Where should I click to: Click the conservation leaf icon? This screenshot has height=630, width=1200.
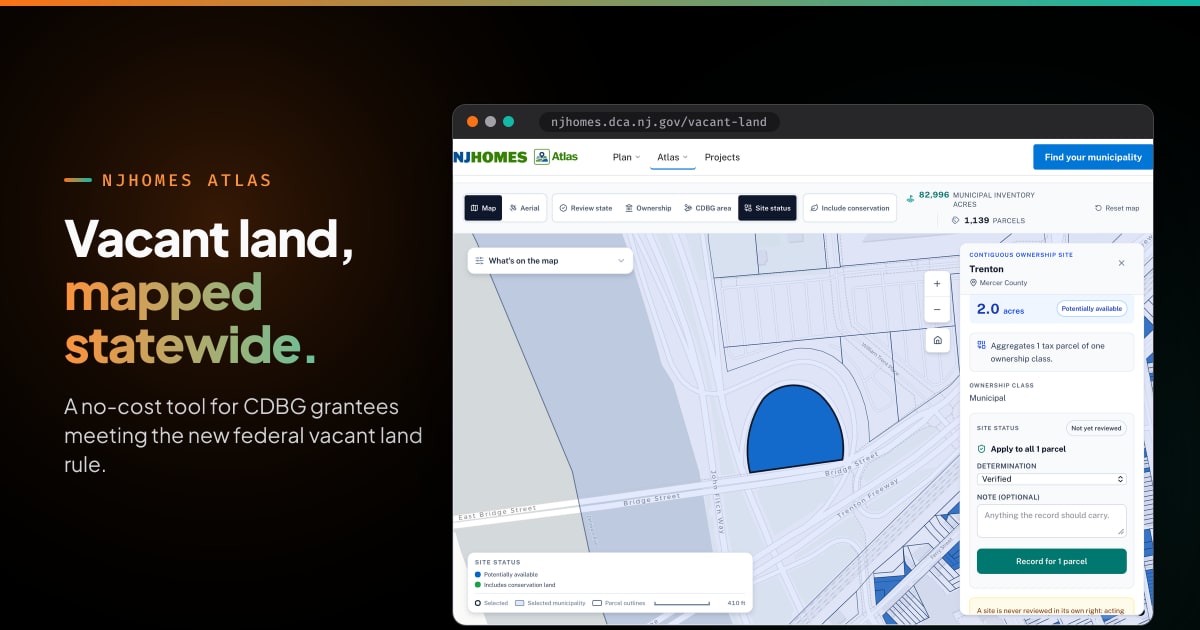[813, 208]
